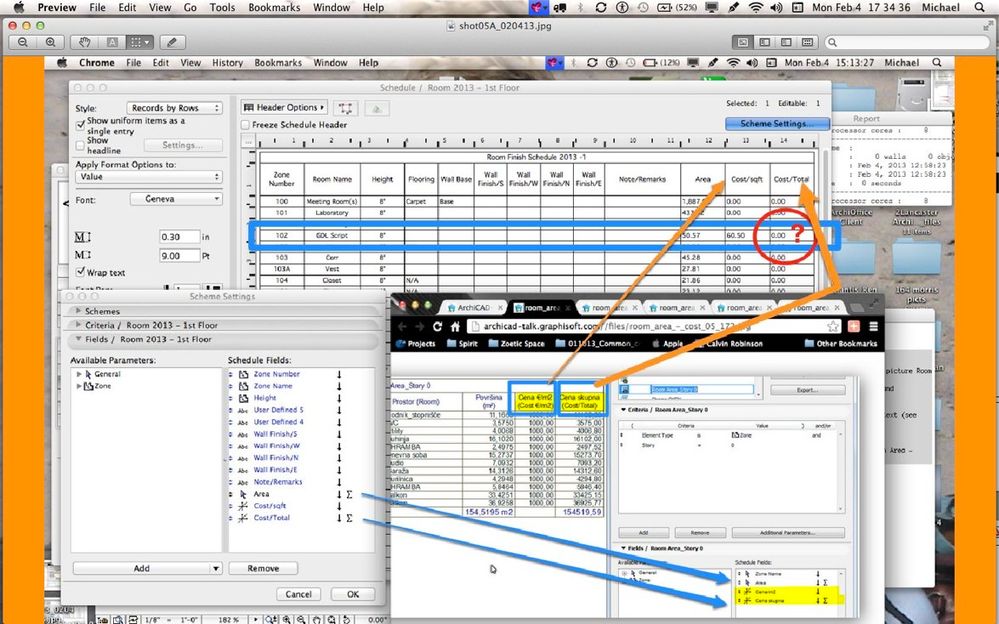Open the rectangular selection tool dropdown

coord(139,42)
